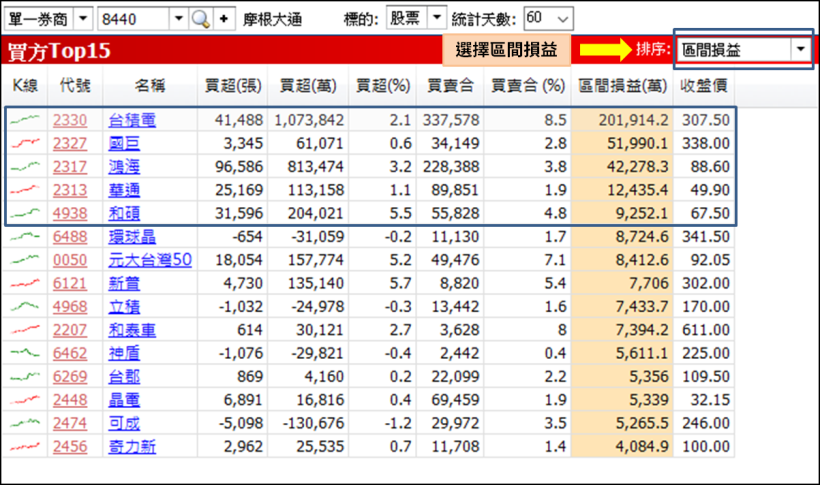Select the -130,676 net buy amount cell
Viewport: 820px width, 485px height.
tap(308, 423)
